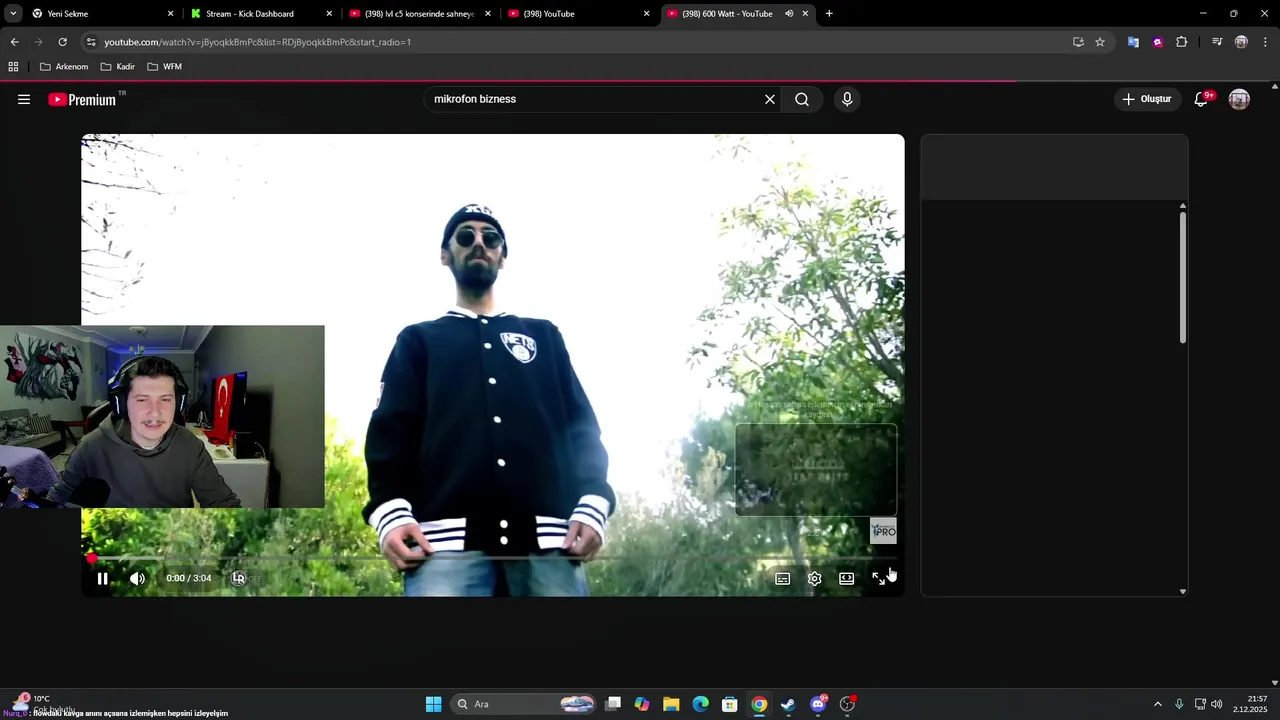
Task: Open YouTube account avatar menu
Action: [x=1239, y=99]
